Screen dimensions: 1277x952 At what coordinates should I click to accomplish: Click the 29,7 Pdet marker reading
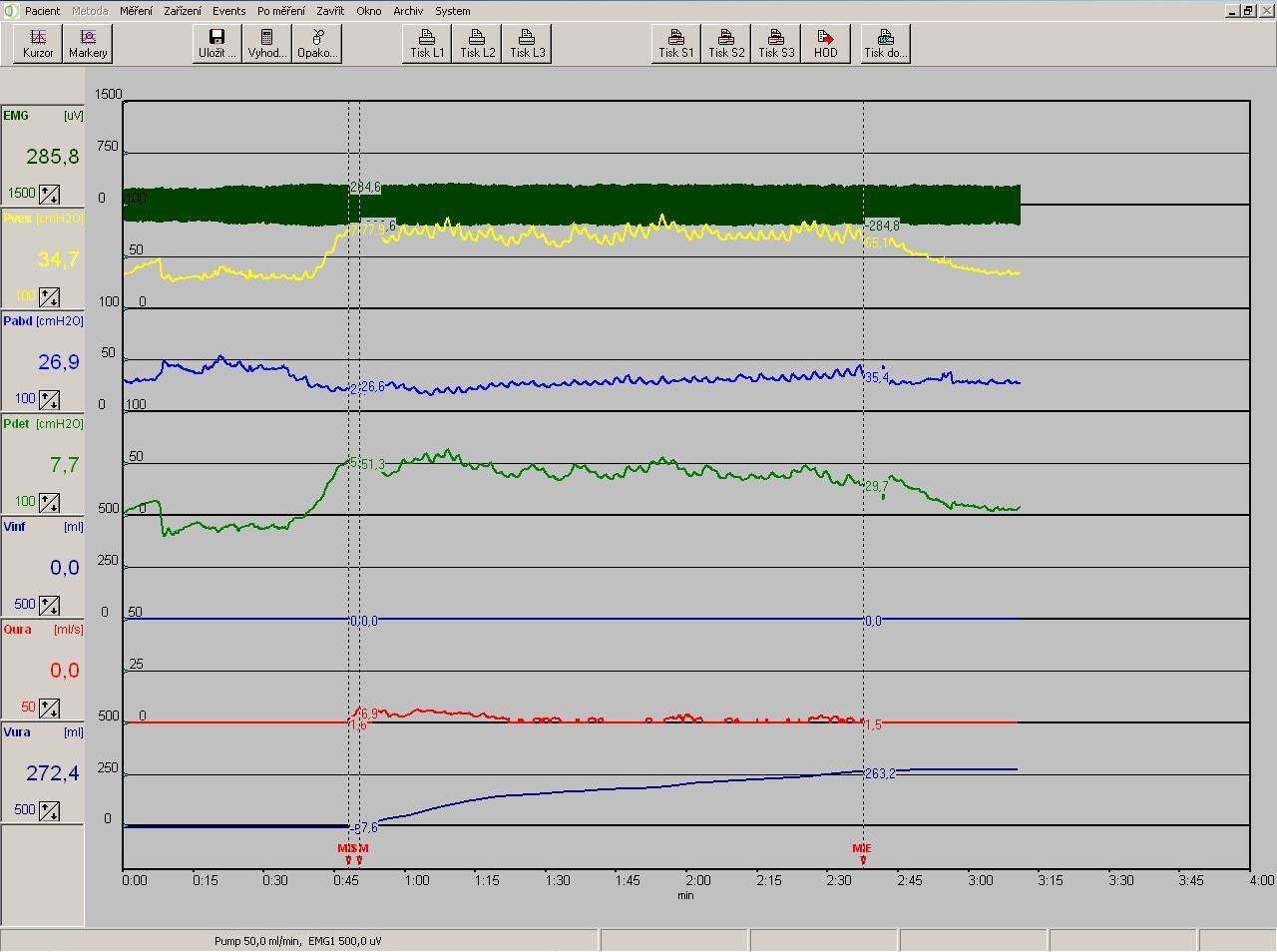[877, 487]
